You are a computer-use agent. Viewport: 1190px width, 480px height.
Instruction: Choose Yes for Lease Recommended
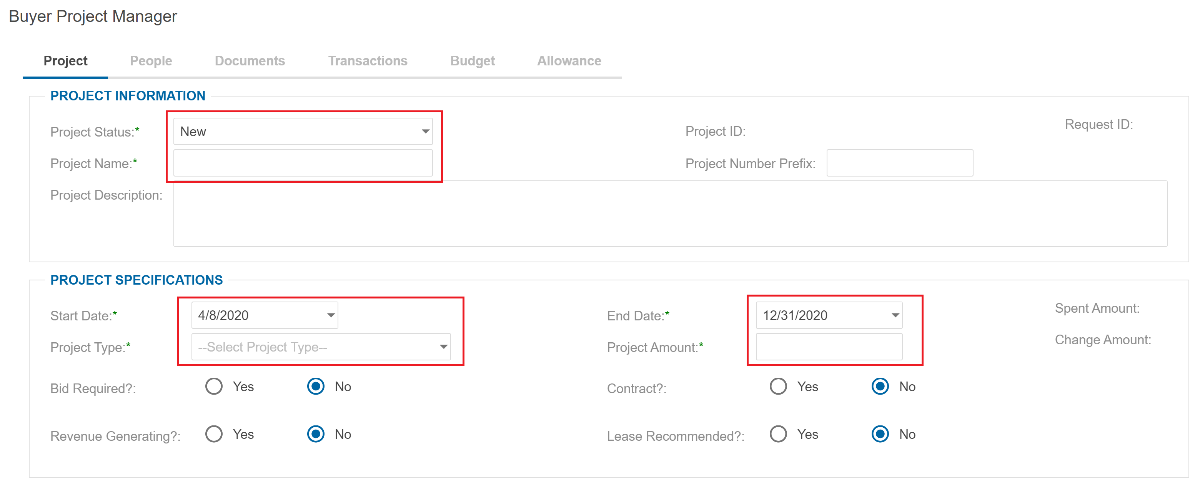coord(778,434)
